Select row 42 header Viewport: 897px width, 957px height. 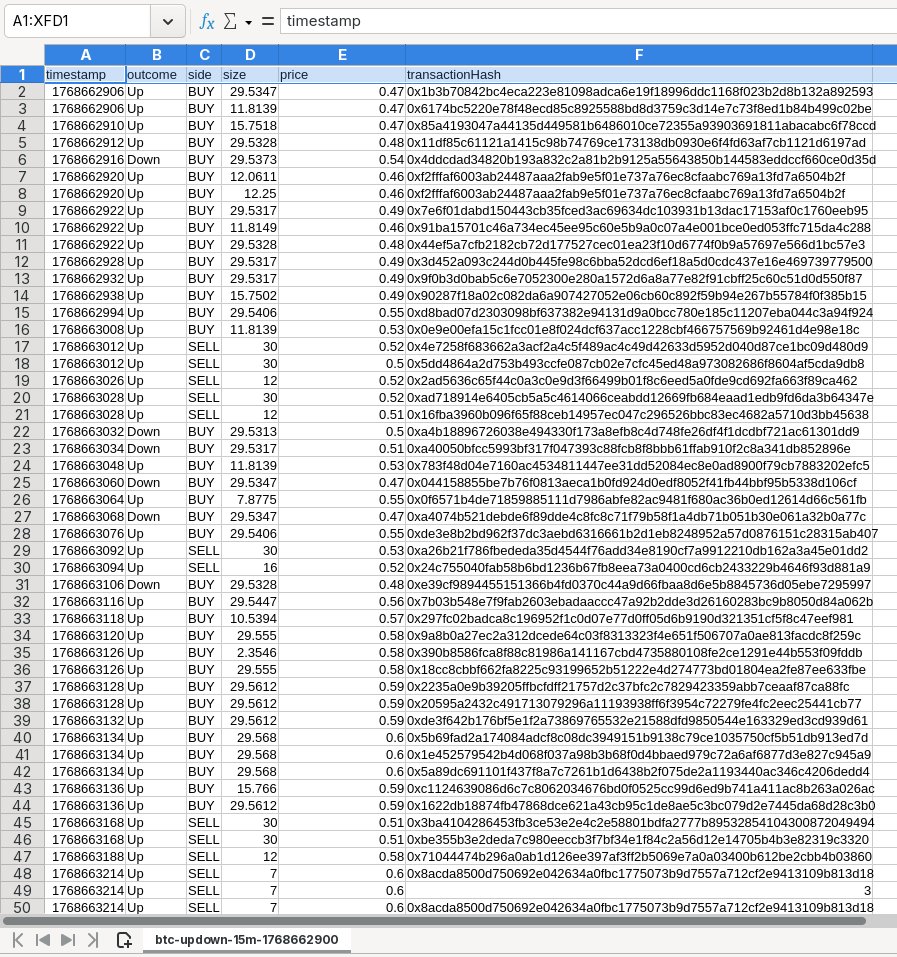(22, 772)
